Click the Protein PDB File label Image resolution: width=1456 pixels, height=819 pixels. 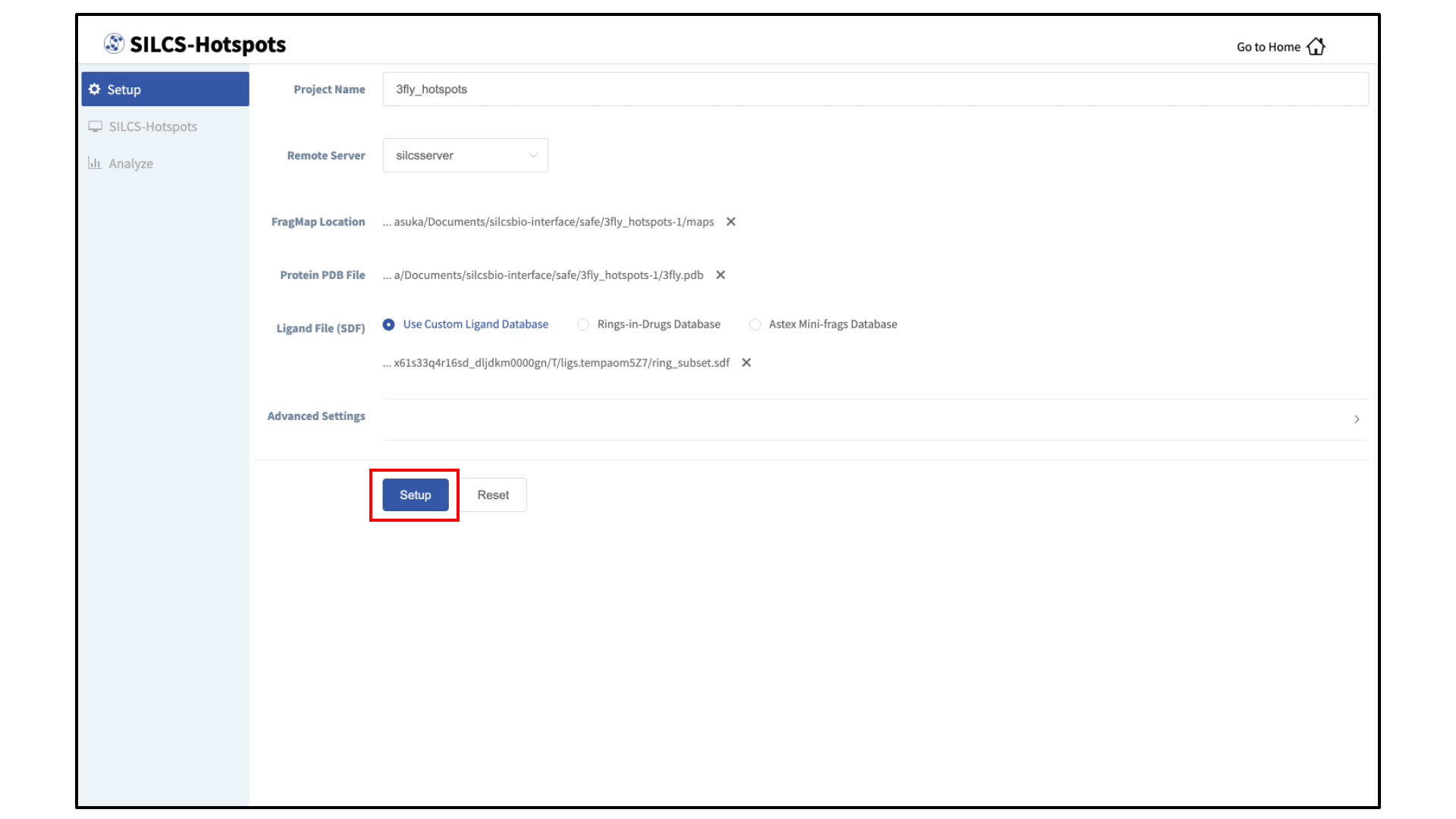pos(322,275)
